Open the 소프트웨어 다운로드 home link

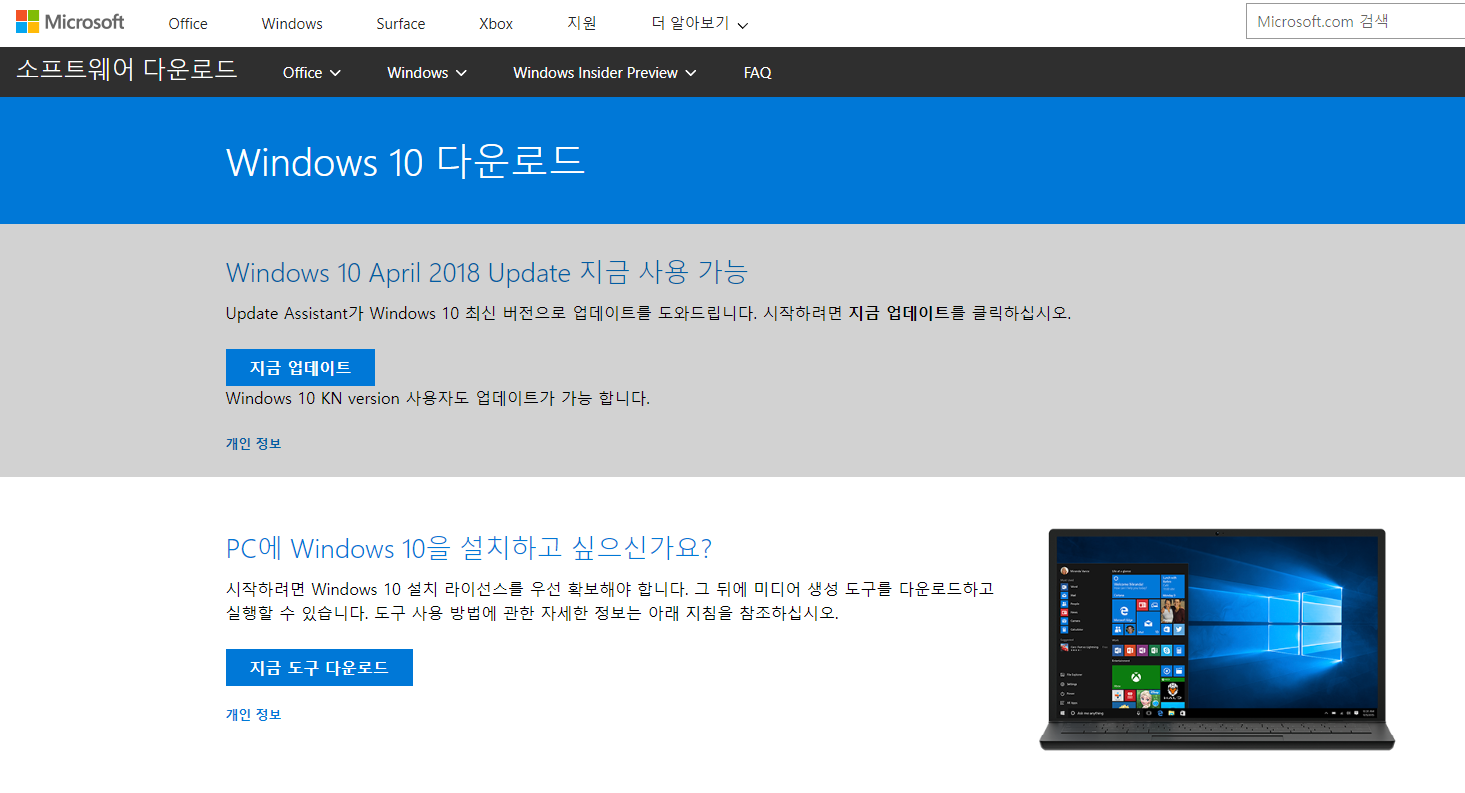[x=127, y=70]
